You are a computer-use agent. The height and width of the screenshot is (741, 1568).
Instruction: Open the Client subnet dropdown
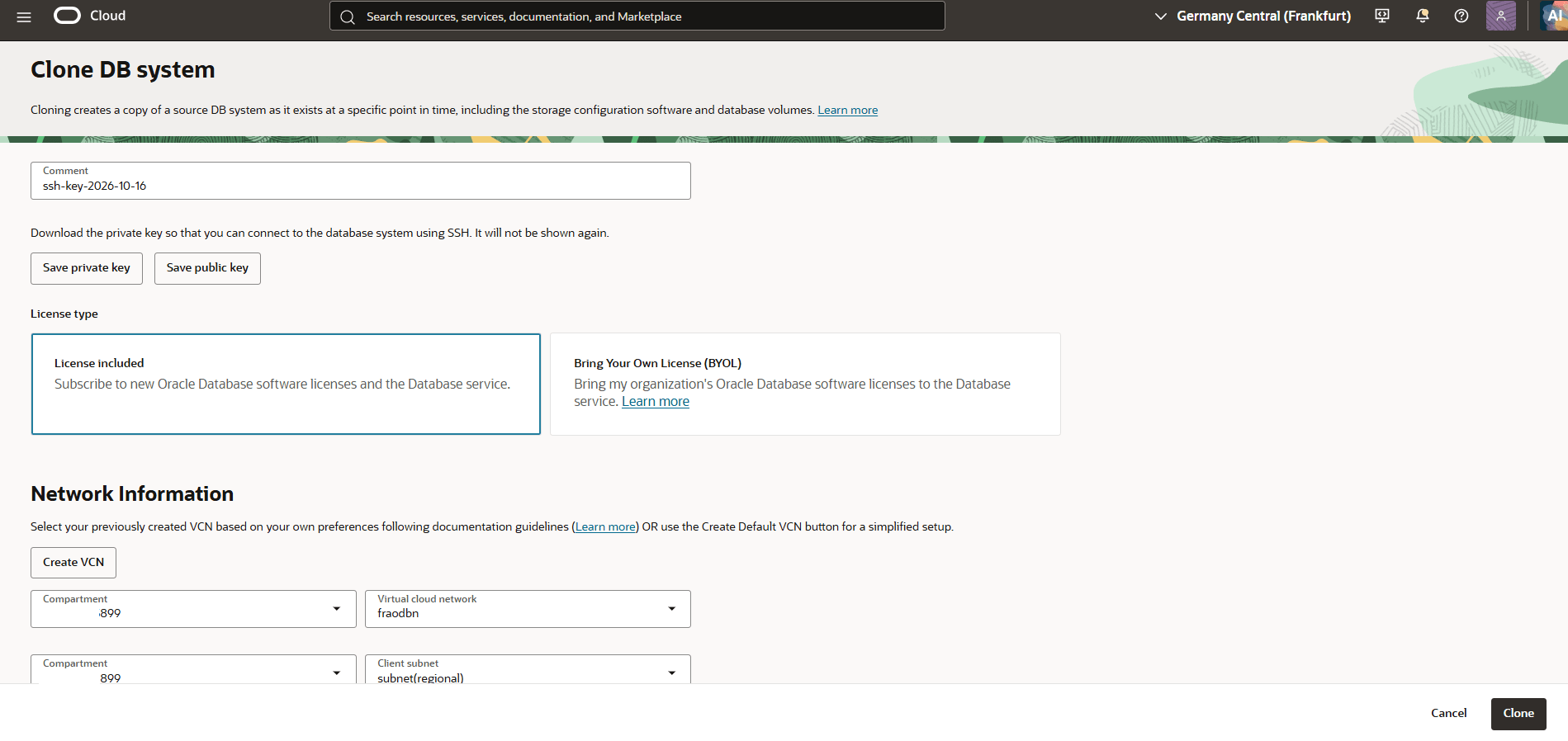coord(528,669)
